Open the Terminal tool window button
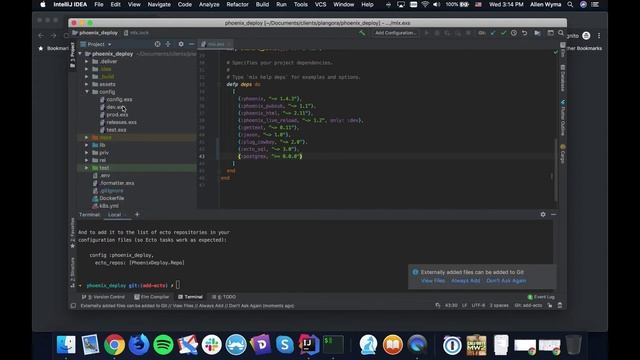 coord(190,297)
